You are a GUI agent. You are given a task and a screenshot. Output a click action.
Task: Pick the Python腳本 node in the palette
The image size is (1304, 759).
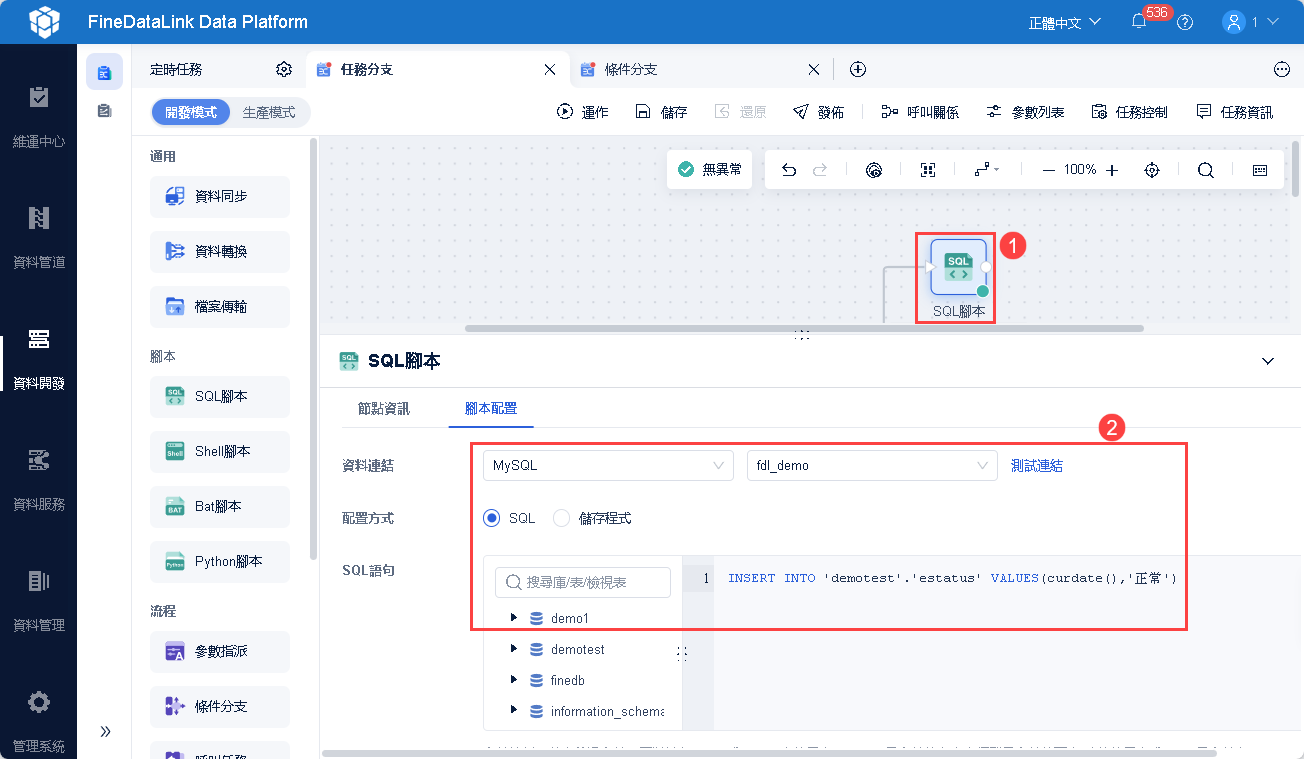pos(220,562)
